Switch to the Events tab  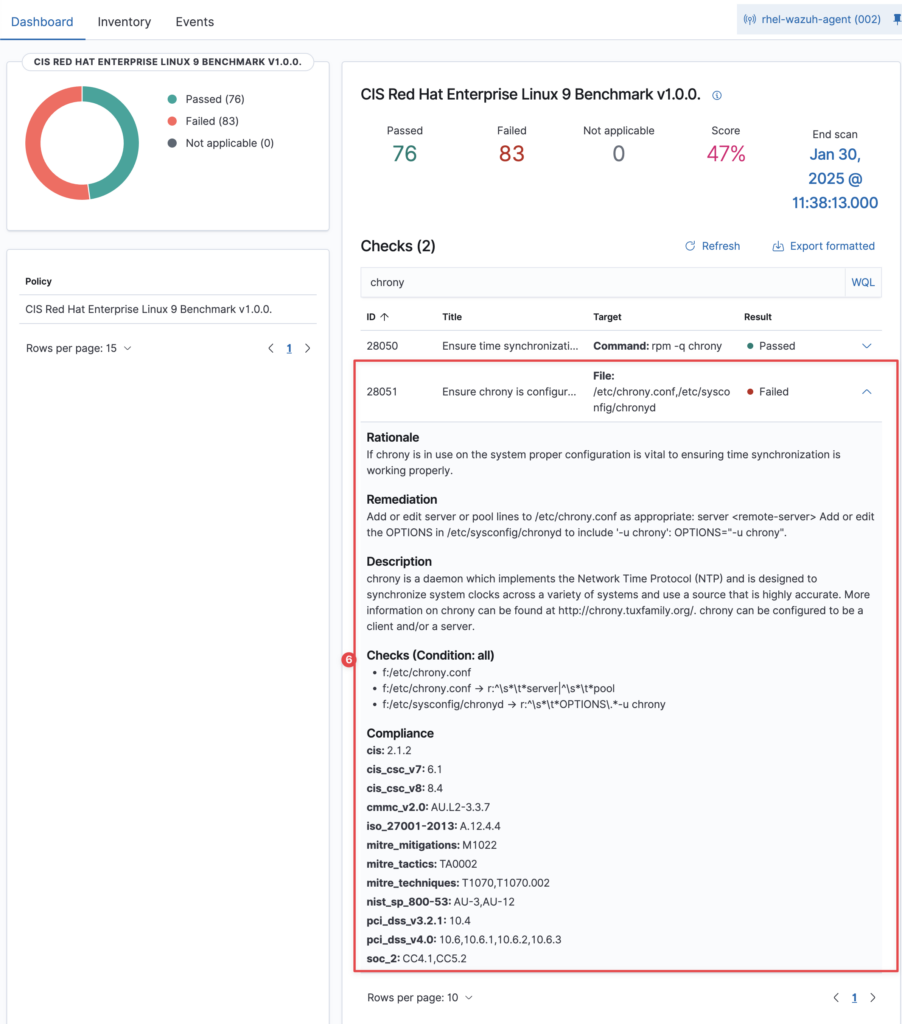pyautogui.click(x=195, y=22)
